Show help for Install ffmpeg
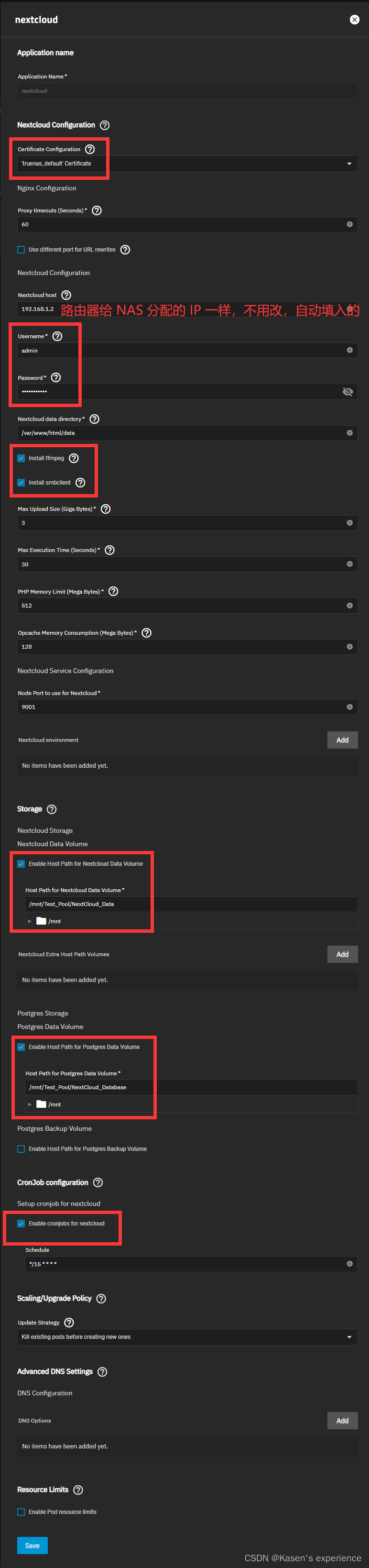The image size is (369, 1568). pos(74,458)
